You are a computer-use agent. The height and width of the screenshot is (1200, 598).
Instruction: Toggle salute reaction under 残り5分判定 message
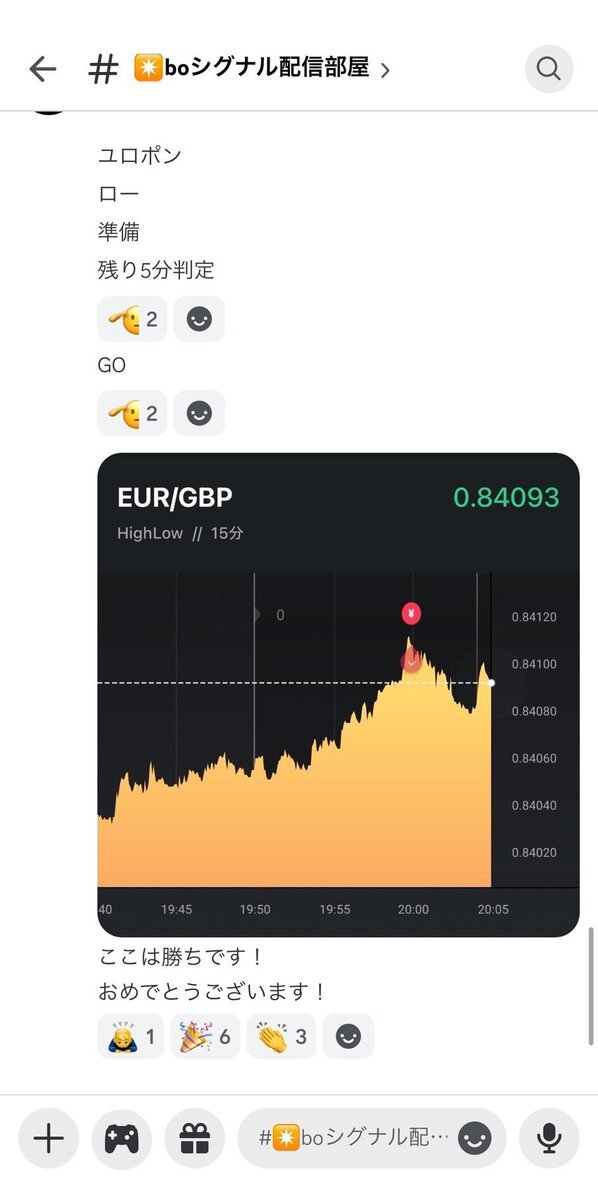[x=132, y=319]
